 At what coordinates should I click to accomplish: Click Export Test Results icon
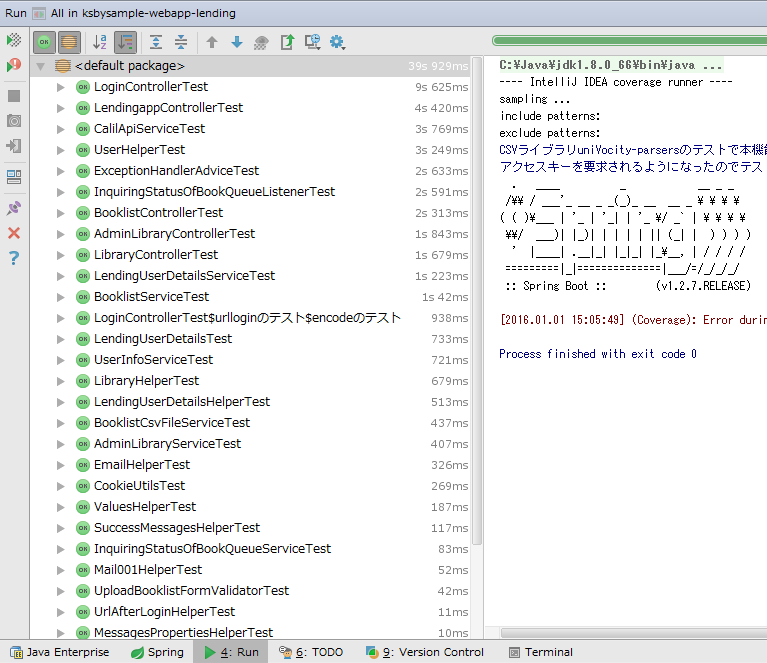pyautogui.click(x=287, y=42)
